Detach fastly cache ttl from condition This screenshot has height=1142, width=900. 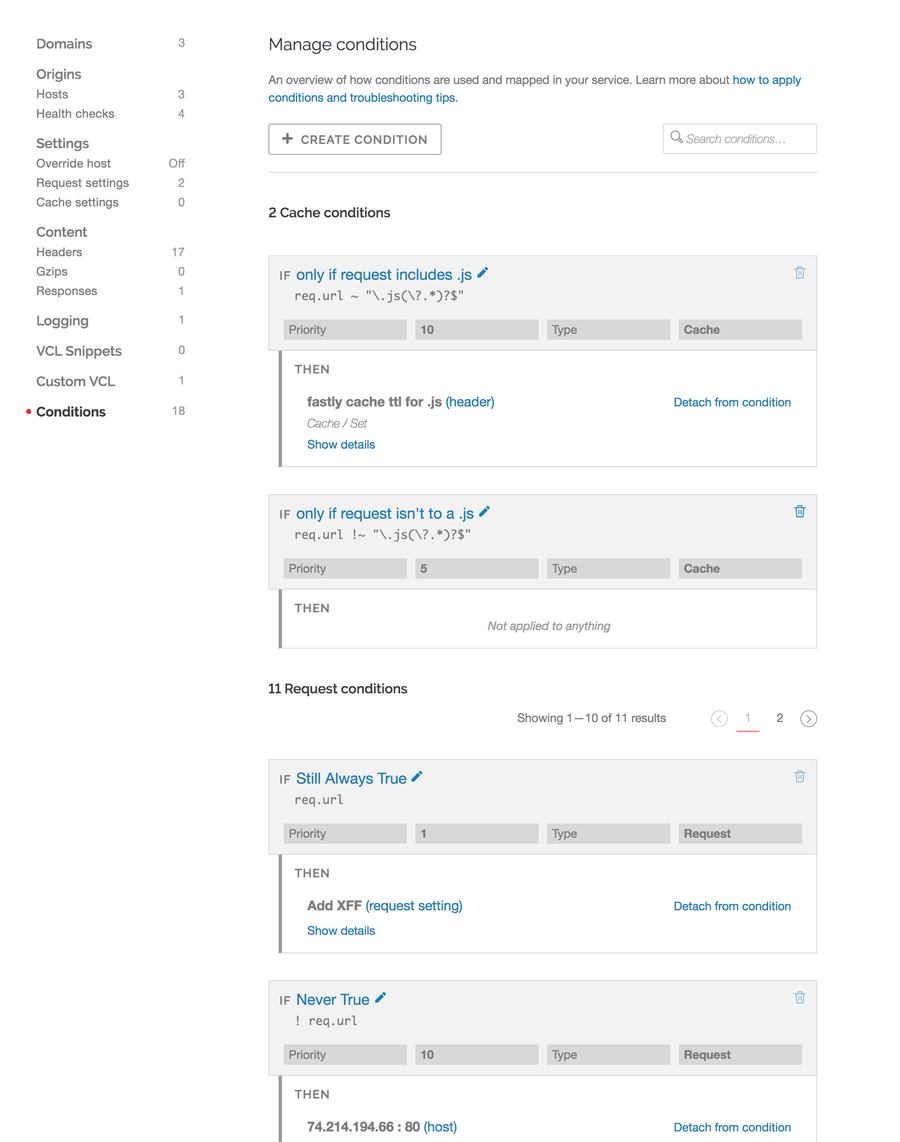(732, 402)
